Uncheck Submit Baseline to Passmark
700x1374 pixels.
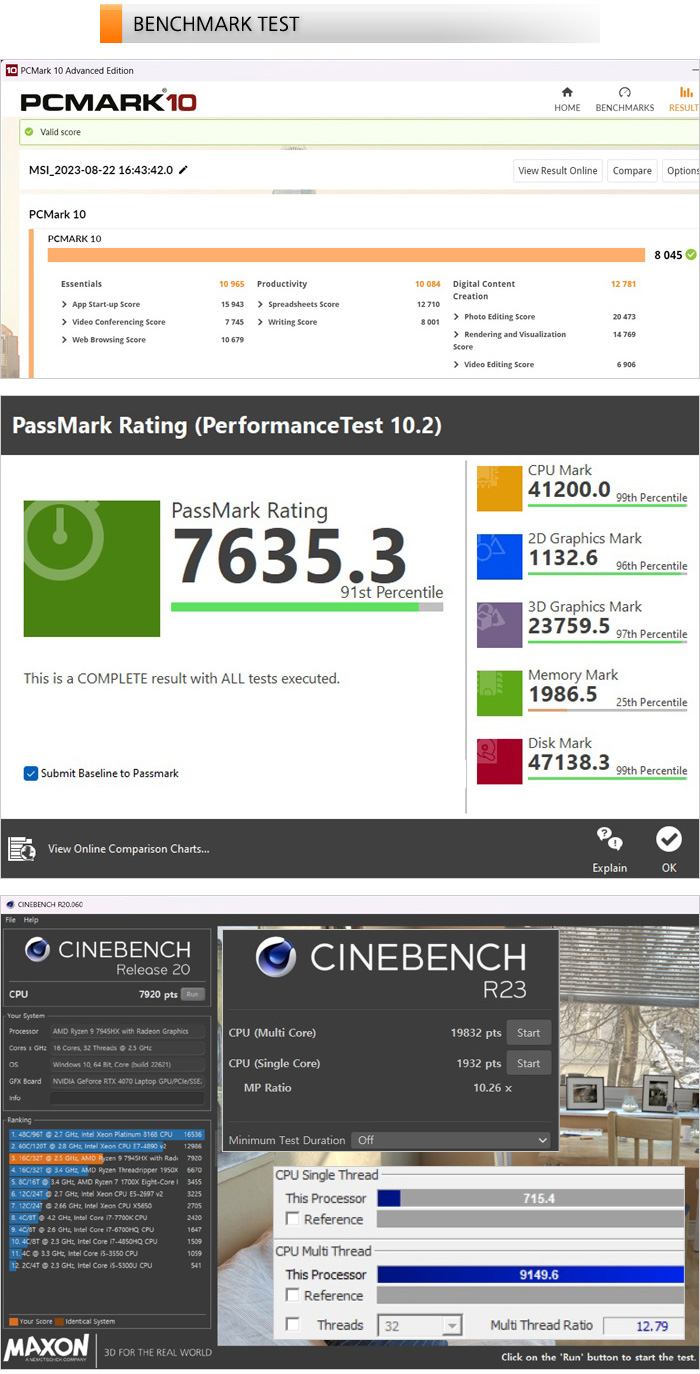coord(31,773)
